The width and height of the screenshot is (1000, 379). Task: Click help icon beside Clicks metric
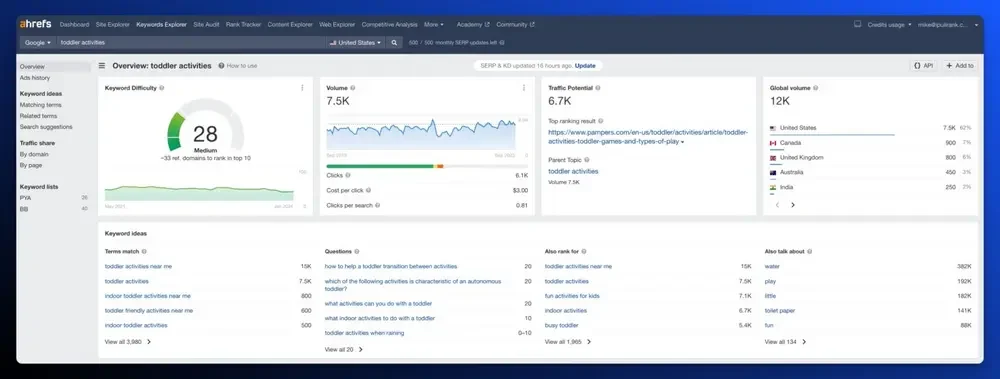pyautogui.click(x=348, y=175)
